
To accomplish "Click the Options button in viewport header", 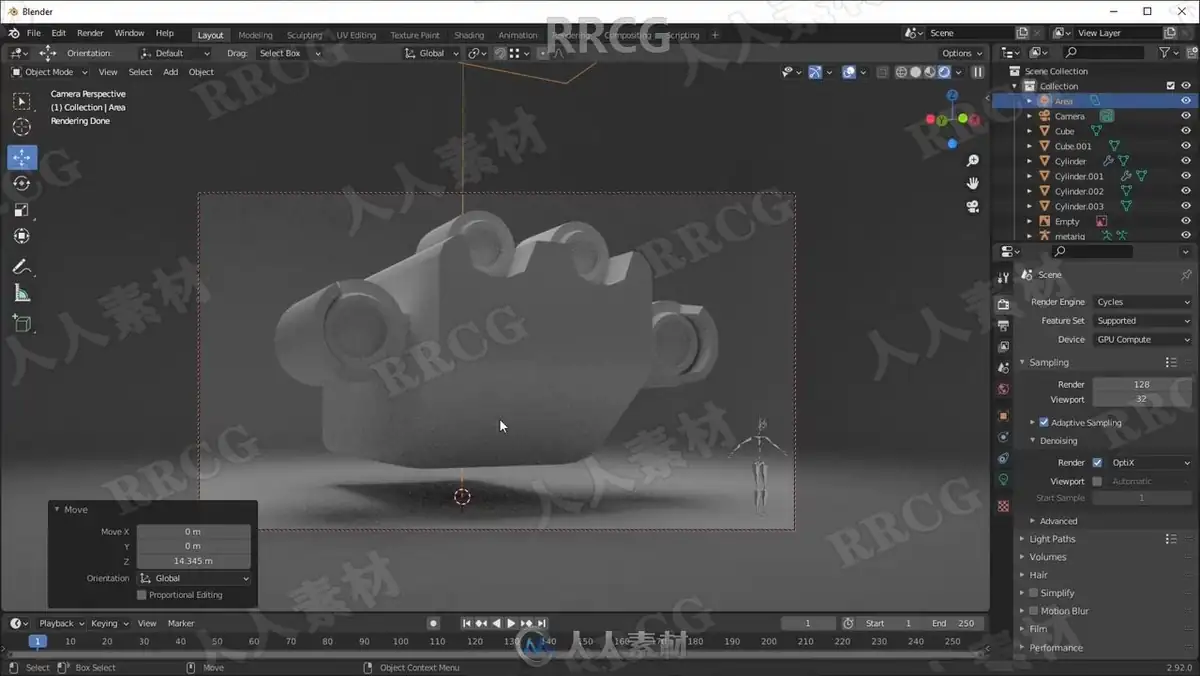I will [x=961, y=53].
